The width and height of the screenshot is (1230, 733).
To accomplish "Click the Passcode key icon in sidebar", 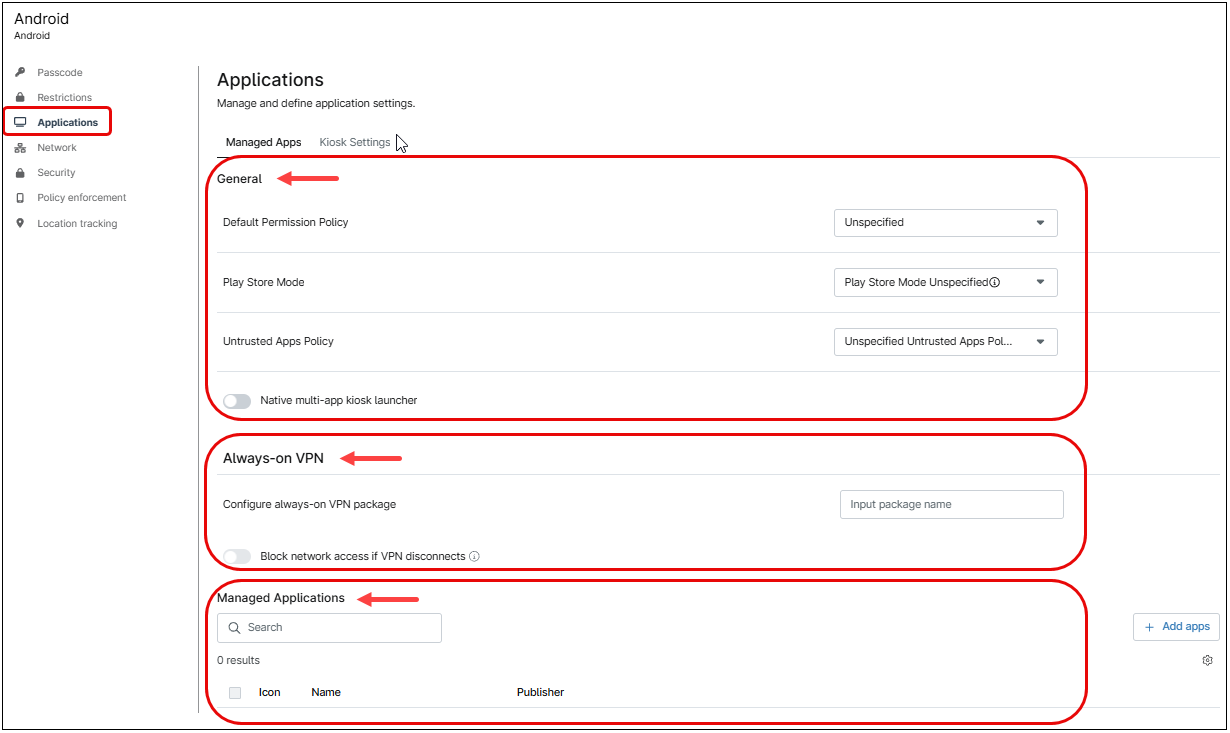I will coord(20,73).
